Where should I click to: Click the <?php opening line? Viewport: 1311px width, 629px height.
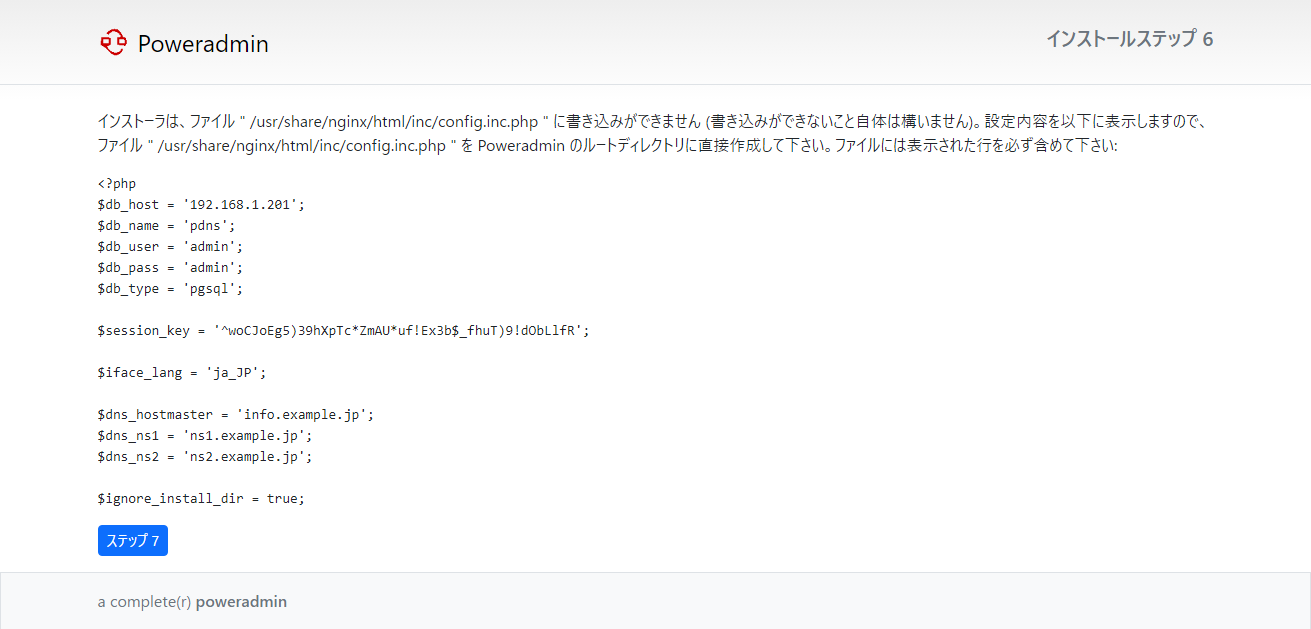coord(117,183)
